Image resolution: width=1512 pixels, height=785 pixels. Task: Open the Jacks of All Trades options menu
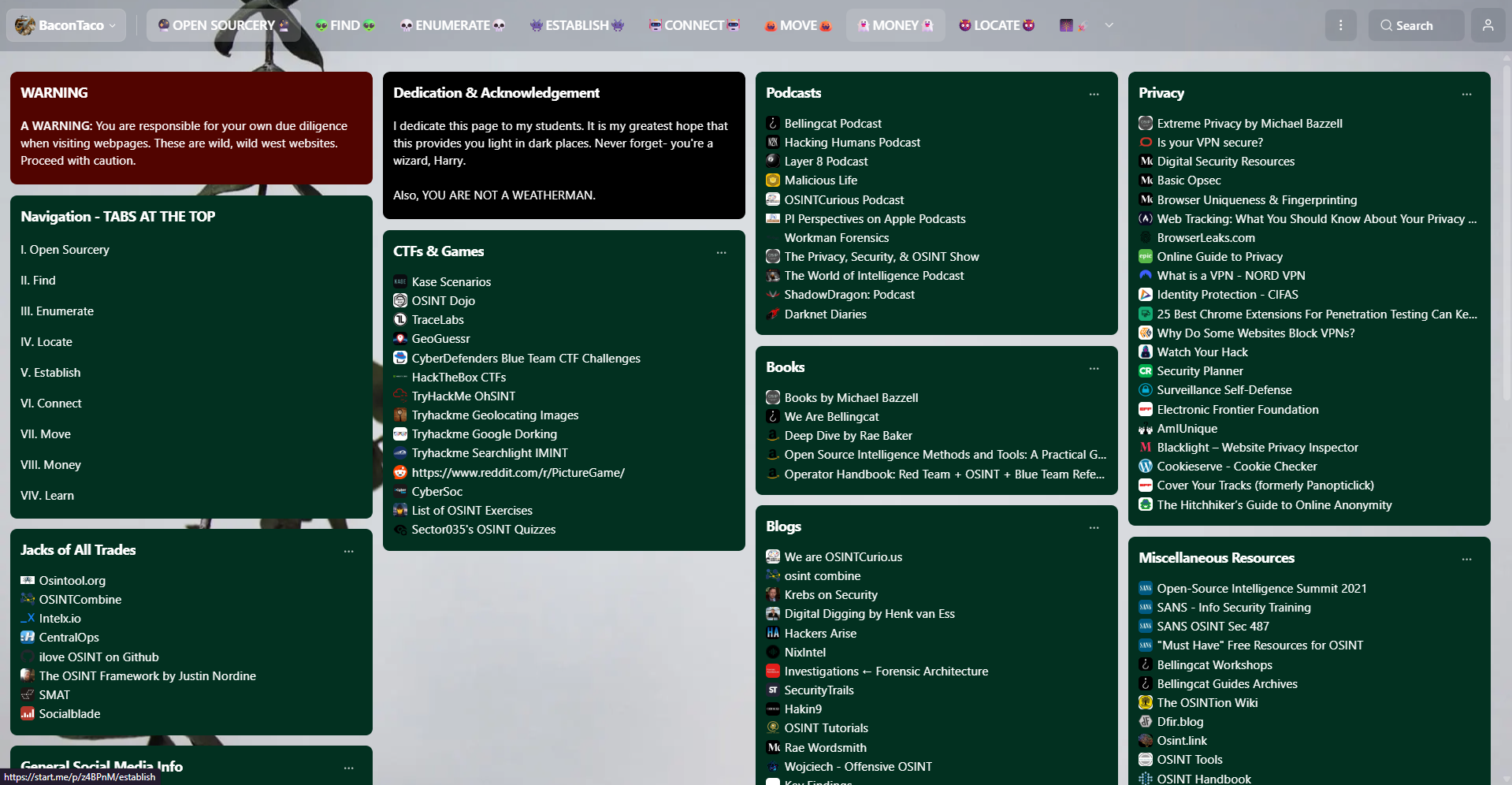(348, 551)
